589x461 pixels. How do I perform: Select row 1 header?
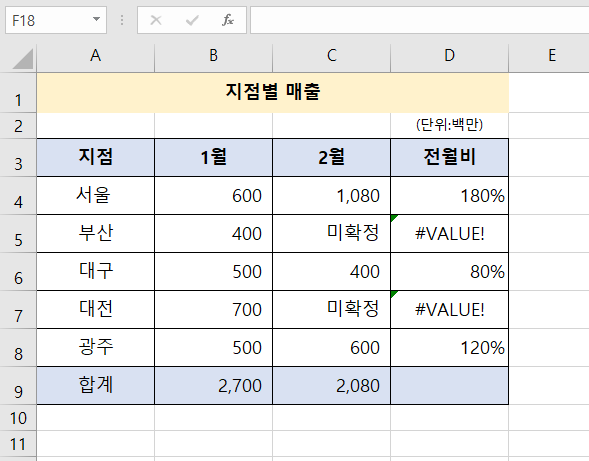coord(18,93)
